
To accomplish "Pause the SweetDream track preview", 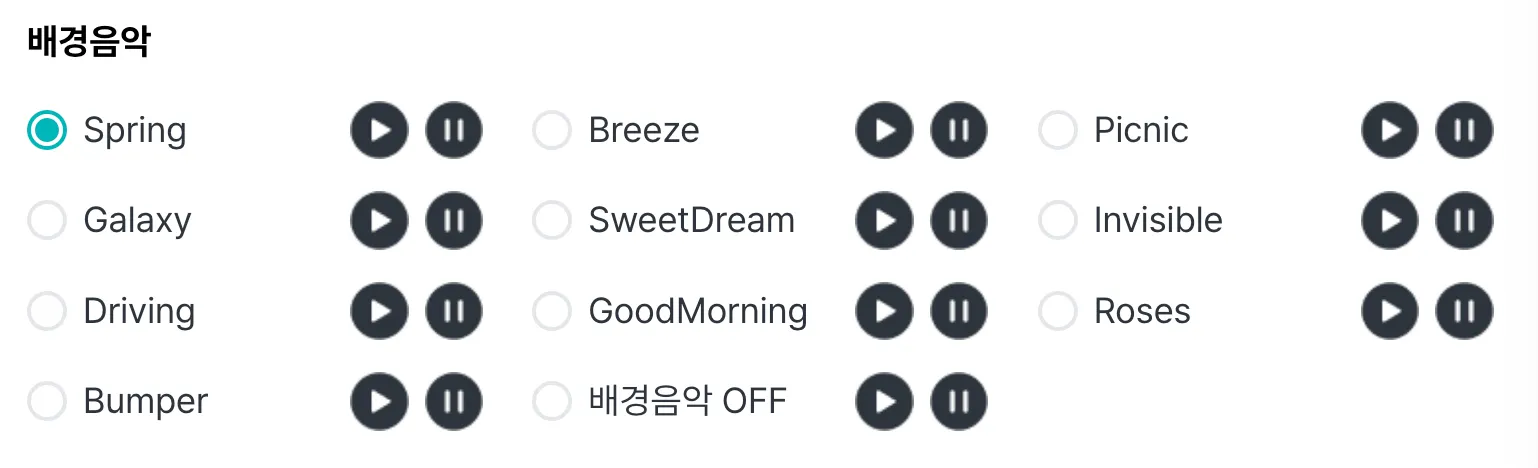I will pos(959,221).
